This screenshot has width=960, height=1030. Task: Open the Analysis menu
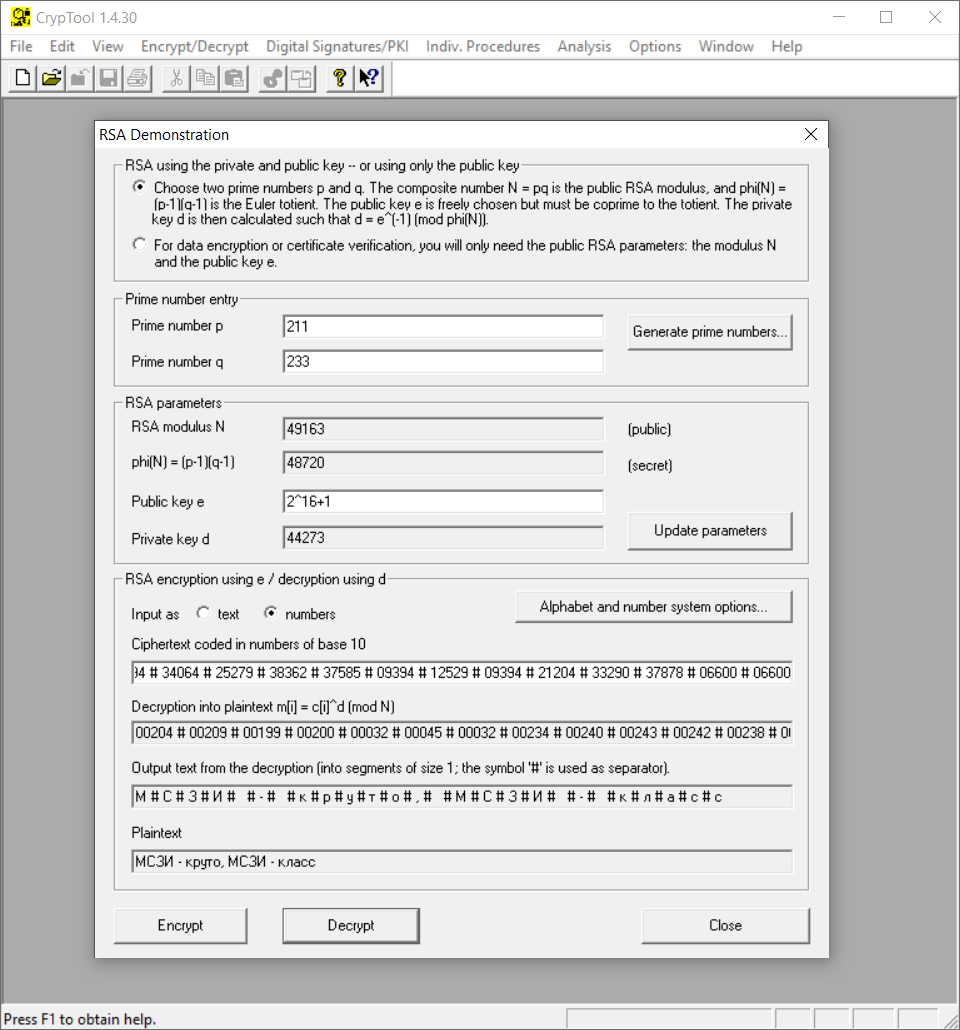(x=584, y=47)
